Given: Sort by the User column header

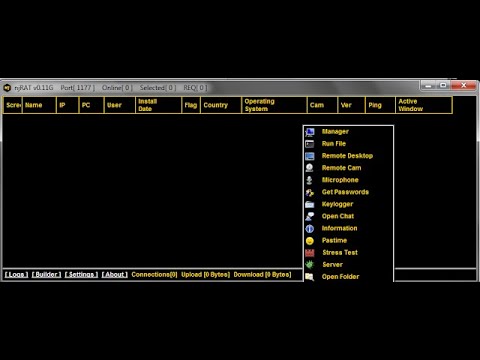Looking at the screenshot, I should tap(120, 105).
